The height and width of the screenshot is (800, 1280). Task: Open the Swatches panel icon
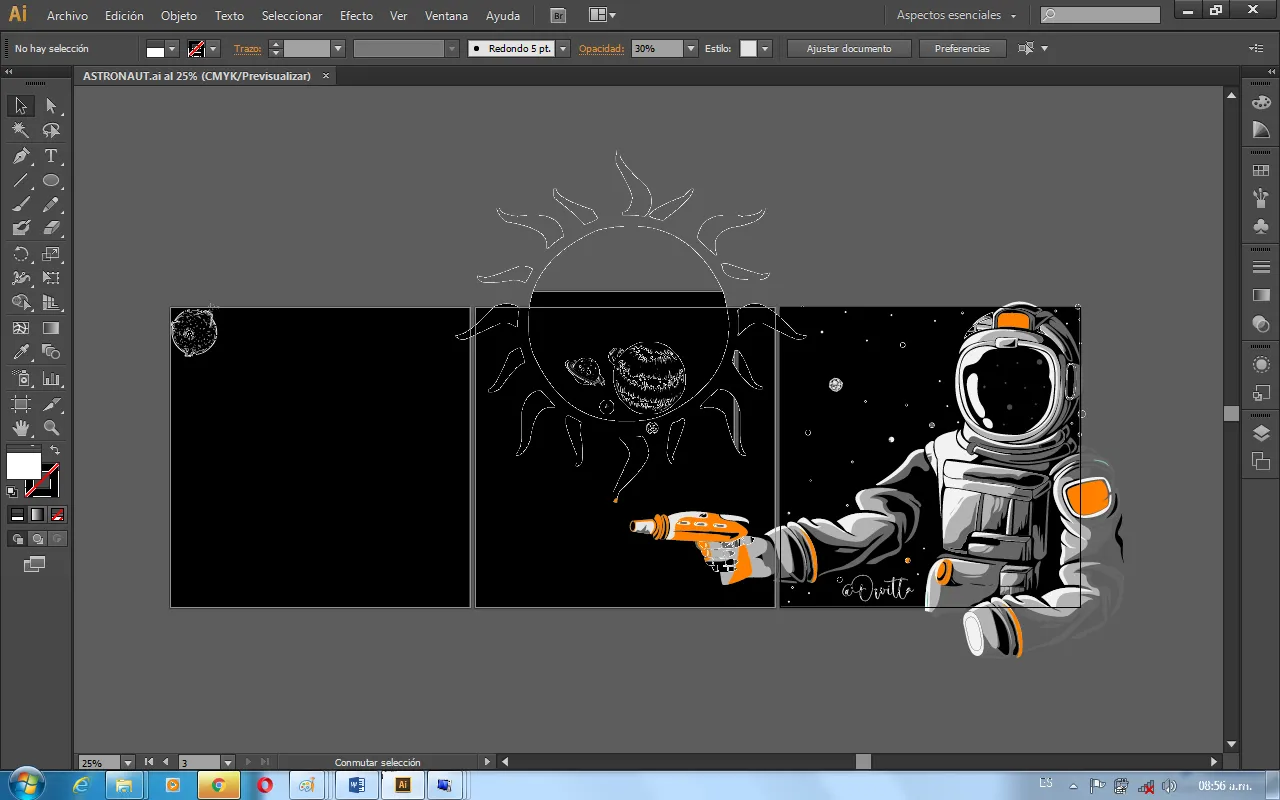[x=1261, y=170]
